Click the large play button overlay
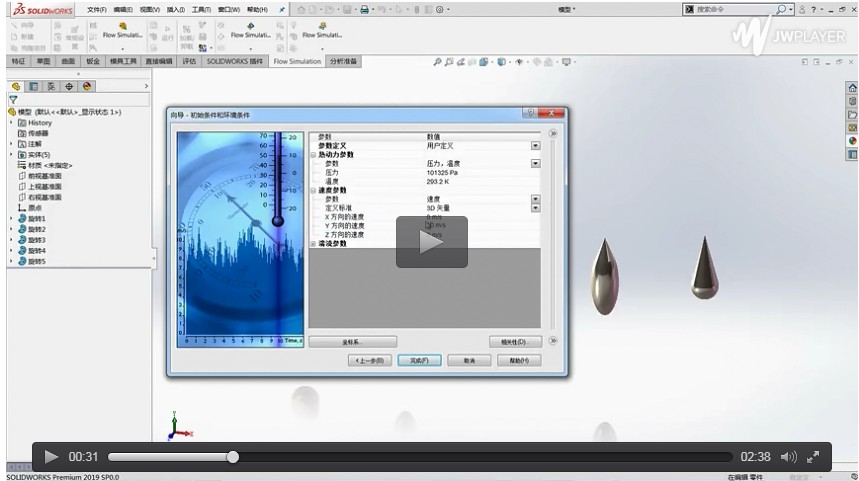Image resolution: width=859 pixels, height=481 pixels. [x=431, y=242]
